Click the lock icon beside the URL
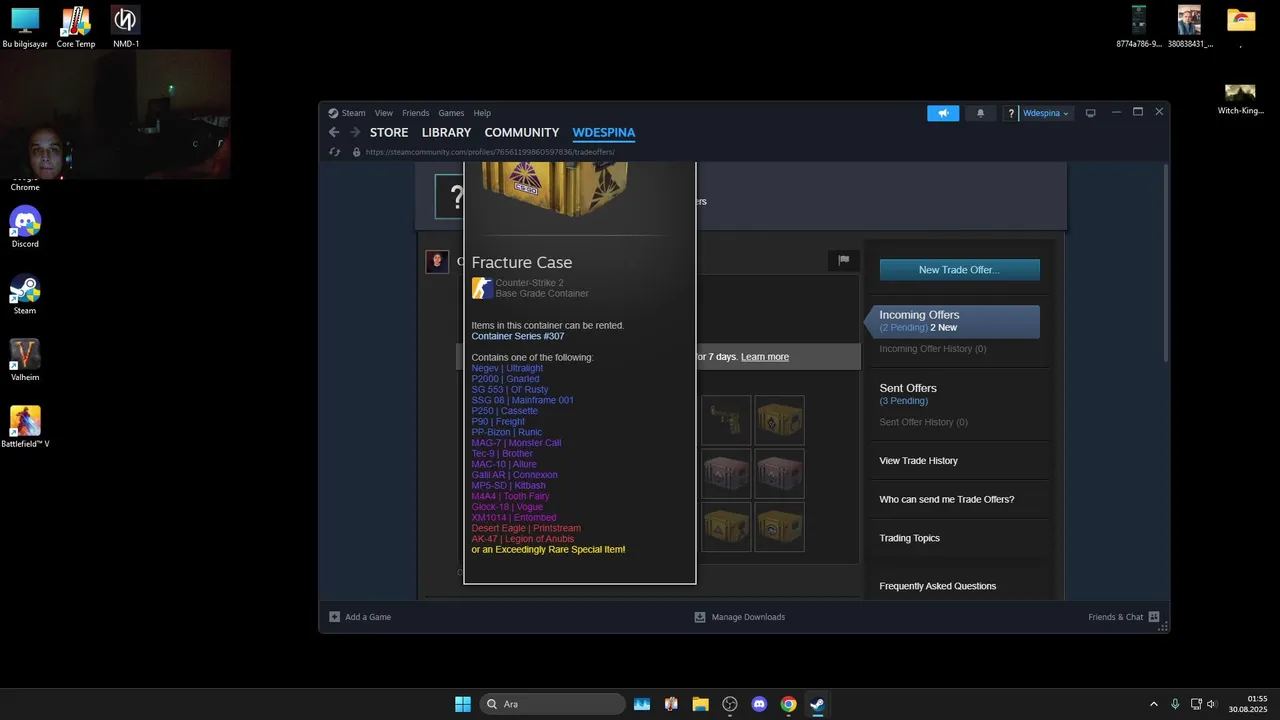The image size is (1280, 720). pyautogui.click(x=356, y=152)
